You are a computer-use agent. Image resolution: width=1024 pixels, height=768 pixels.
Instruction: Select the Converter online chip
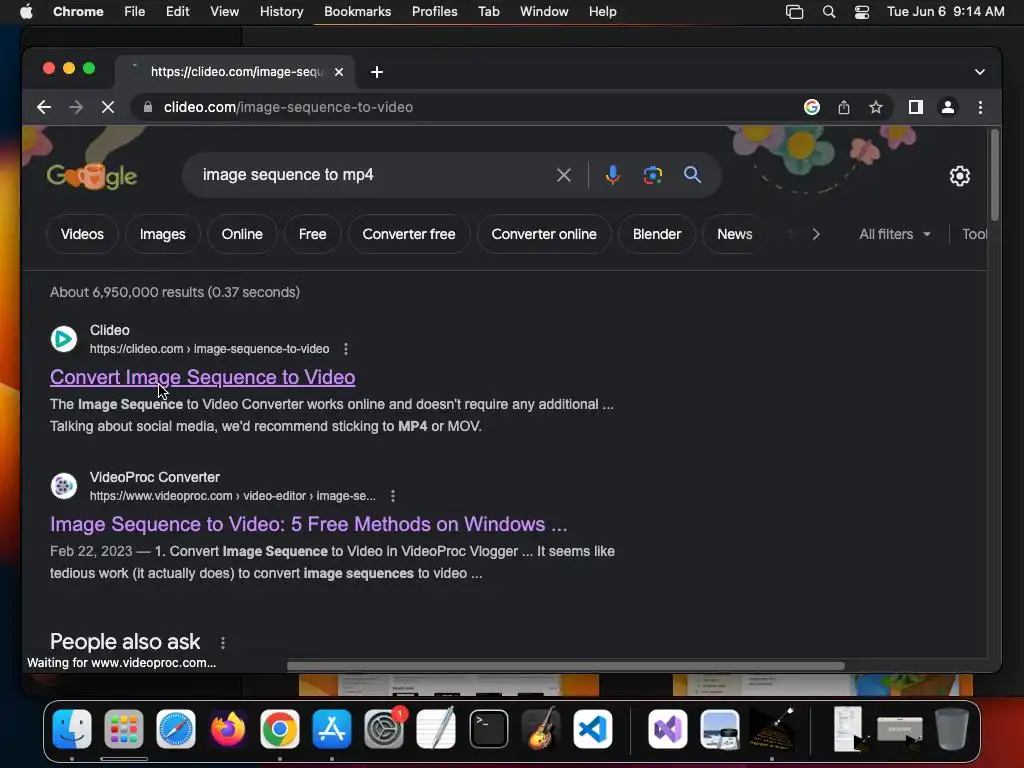(544, 234)
